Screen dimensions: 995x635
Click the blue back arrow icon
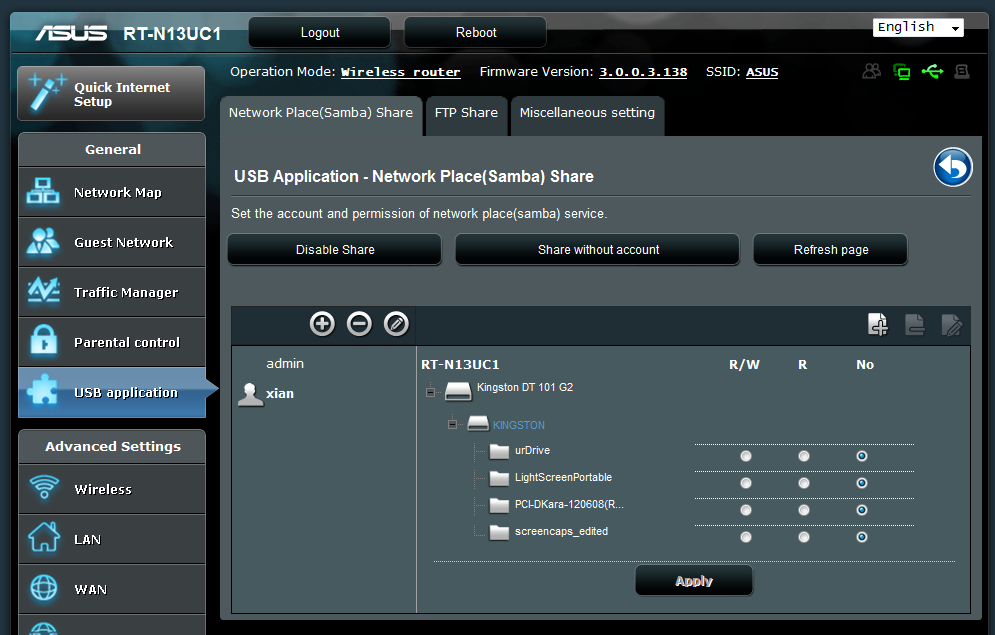[952, 167]
